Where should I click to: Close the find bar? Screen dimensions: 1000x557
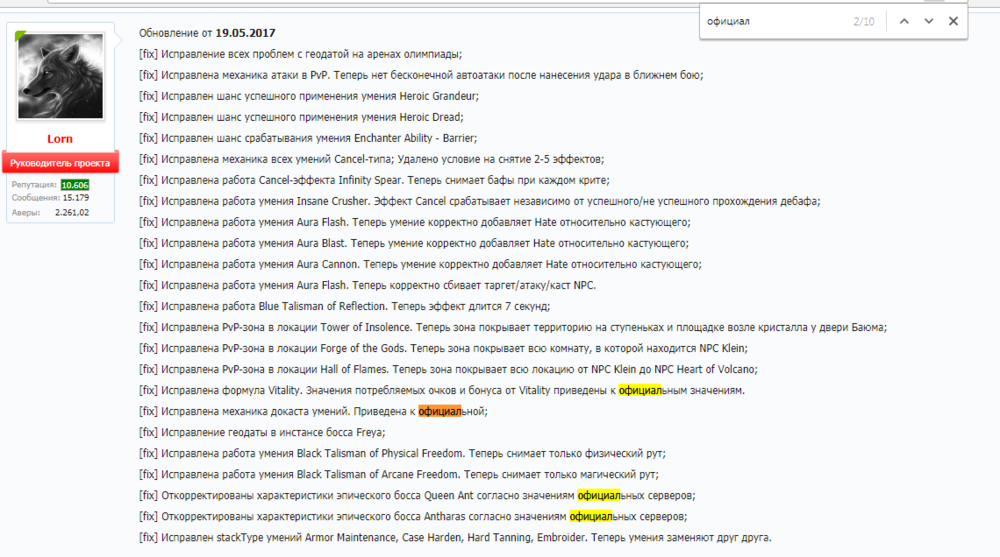coord(953,21)
